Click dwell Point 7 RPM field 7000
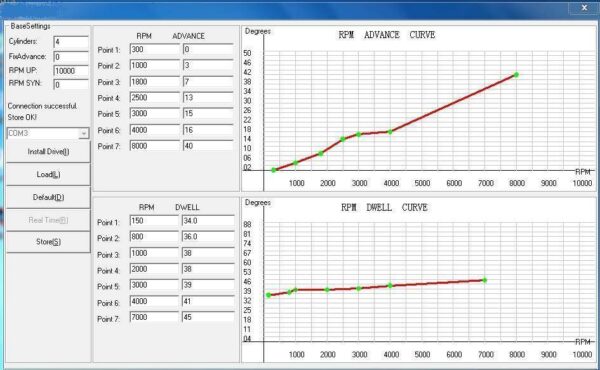This screenshot has height=370, width=600. (x=154, y=317)
